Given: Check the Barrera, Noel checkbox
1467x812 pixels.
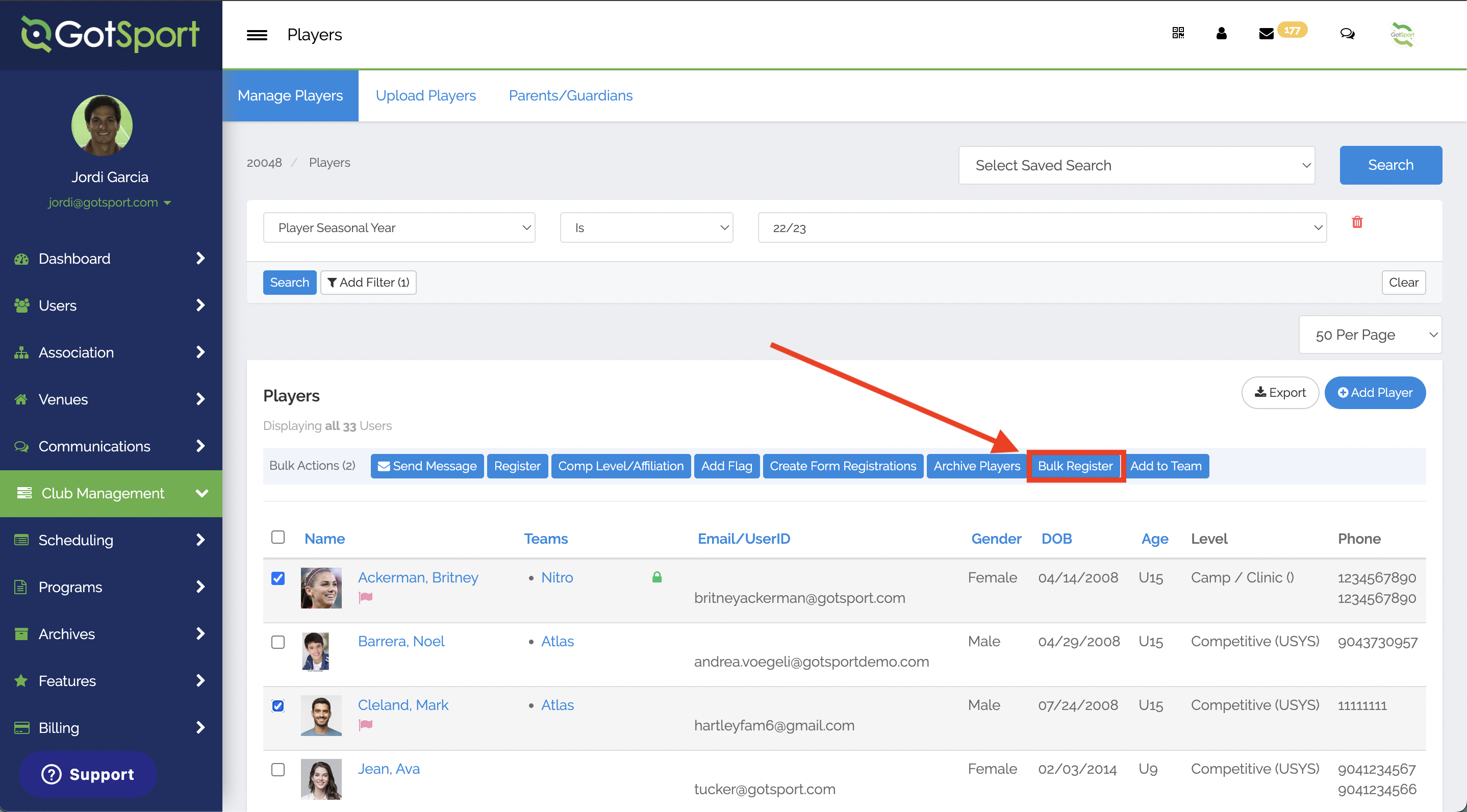Looking at the screenshot, I should [x=278, y=642].
